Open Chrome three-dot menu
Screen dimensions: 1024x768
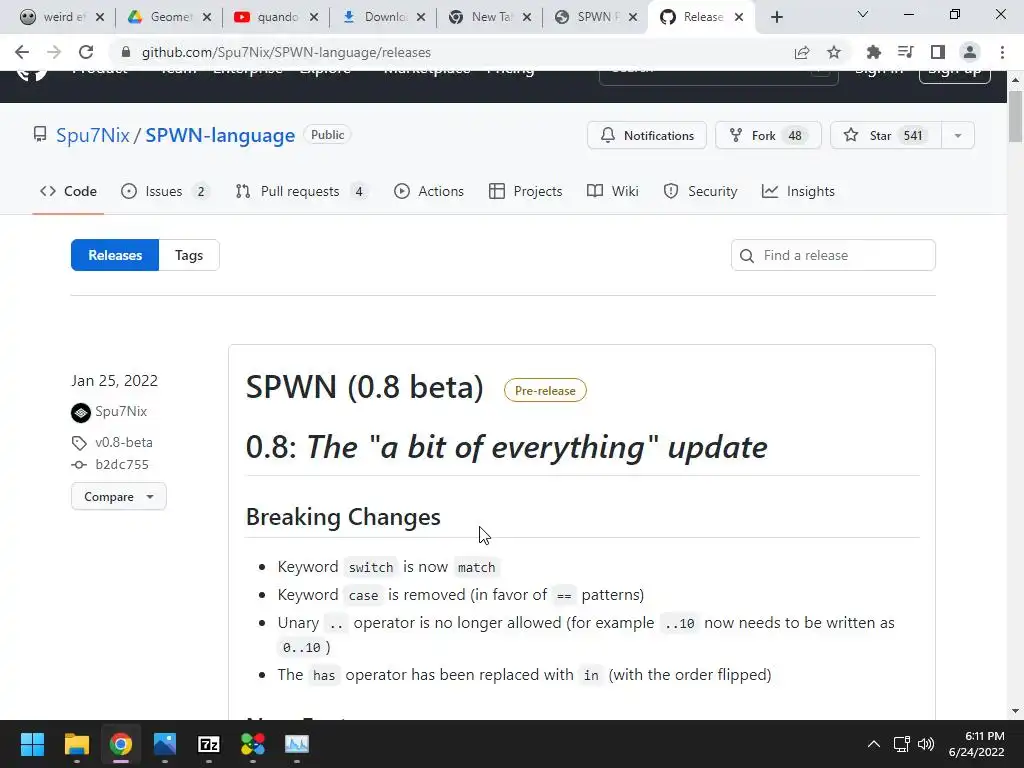click(1002, 52)
